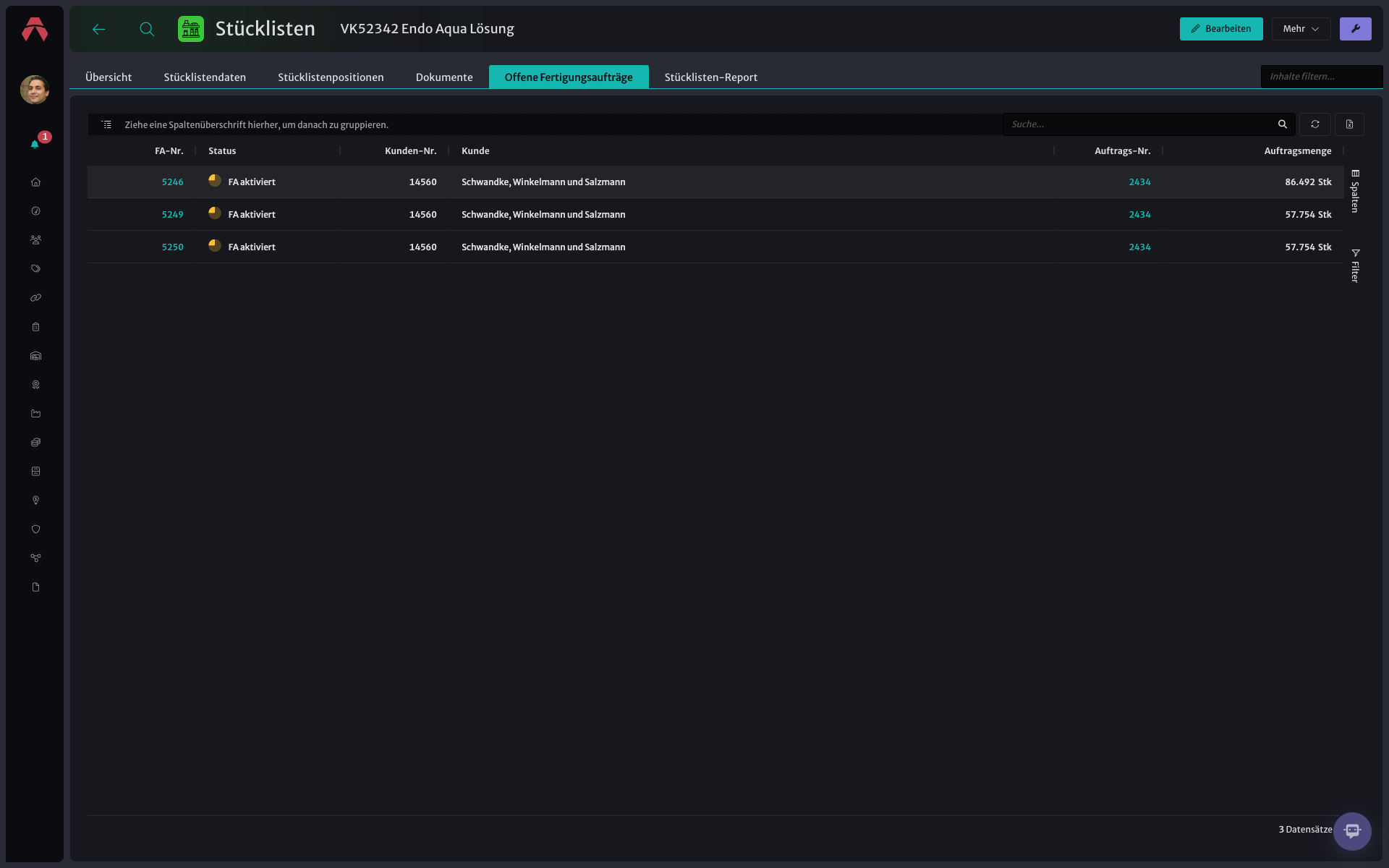Expand the Mehr dropdown
Image resolution: width=1389 pixels, height=868 pixels.
click(x=1301, y=29)
